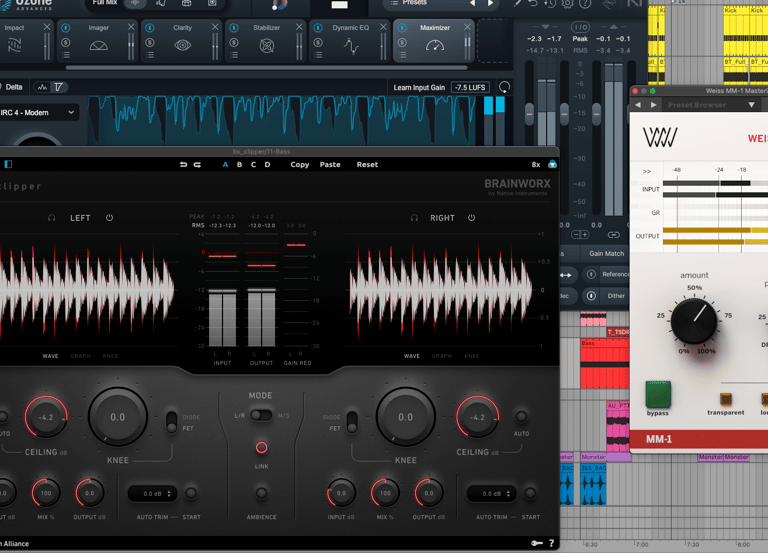Screen dimensions: 768x553
Task: Select the Maximizer module gauge icon
Action: [435, 46]
